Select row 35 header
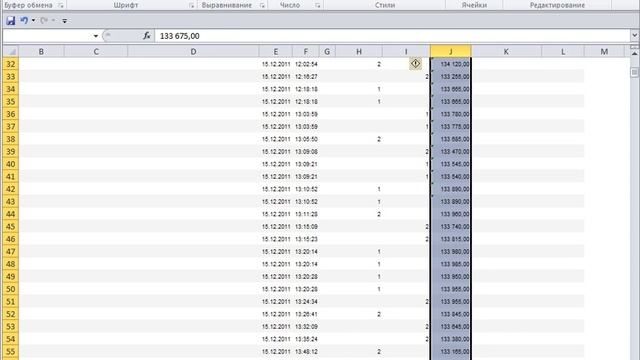 pos(11,102)
